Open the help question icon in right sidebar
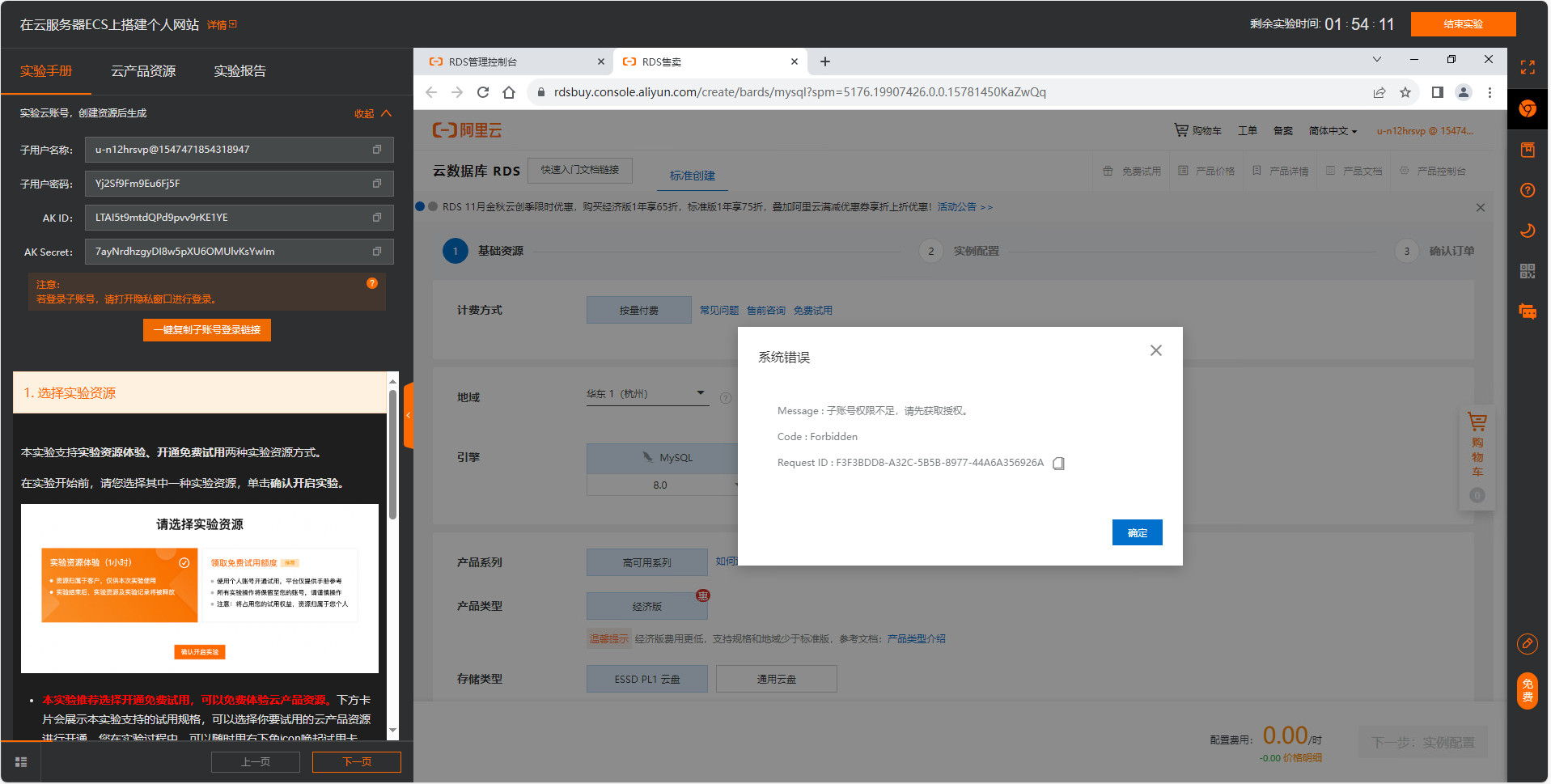Screen dimensions: 1551x784 click(x=1528, y=190)
